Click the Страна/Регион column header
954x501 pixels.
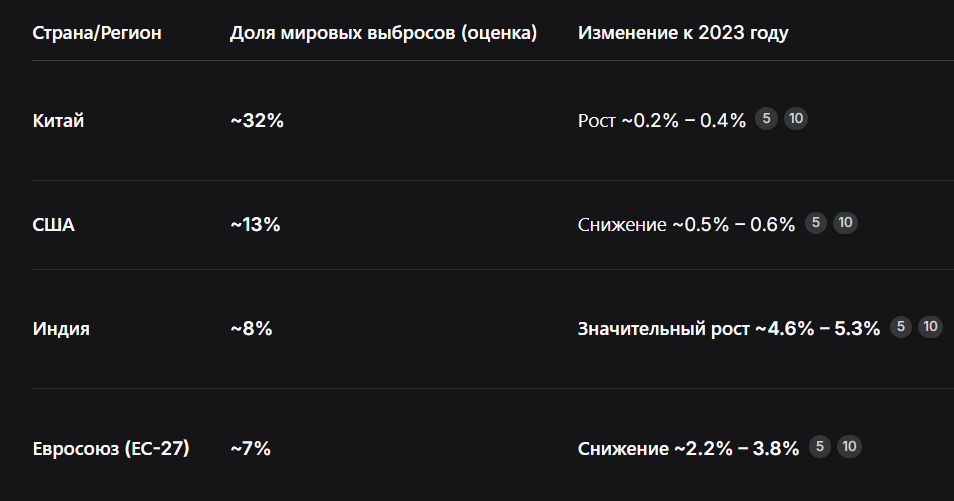[97, 32]
